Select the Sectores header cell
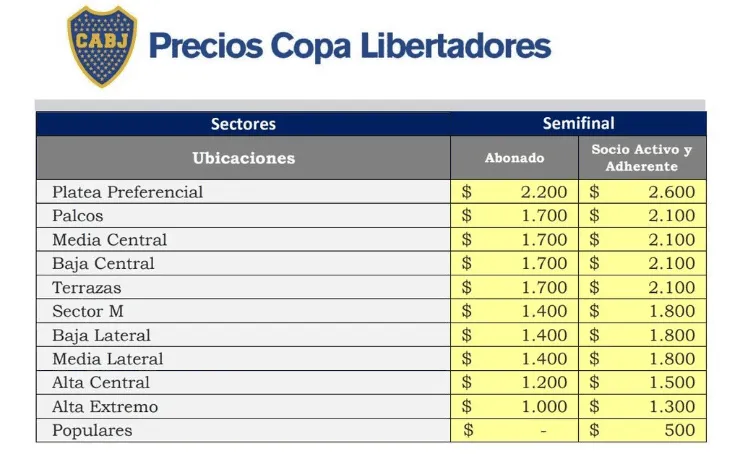Screen dimensions: 740x454 pyautogui.click(x=243, y=124)
